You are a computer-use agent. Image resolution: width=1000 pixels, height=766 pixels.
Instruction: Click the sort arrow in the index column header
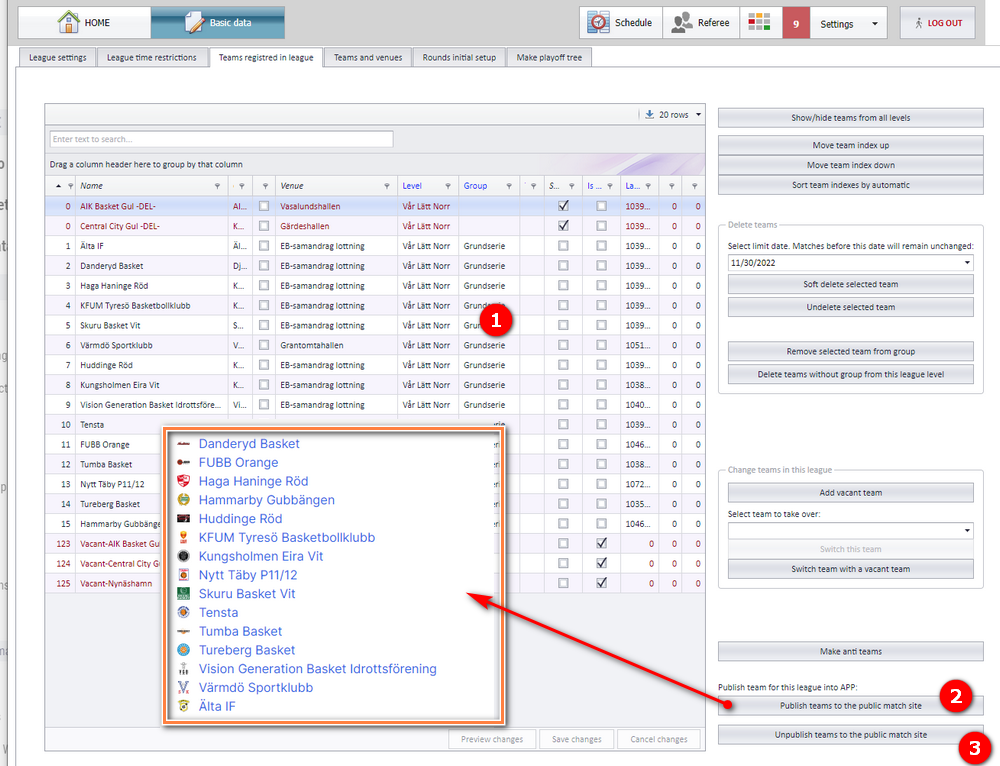click(x=59, y=186)
